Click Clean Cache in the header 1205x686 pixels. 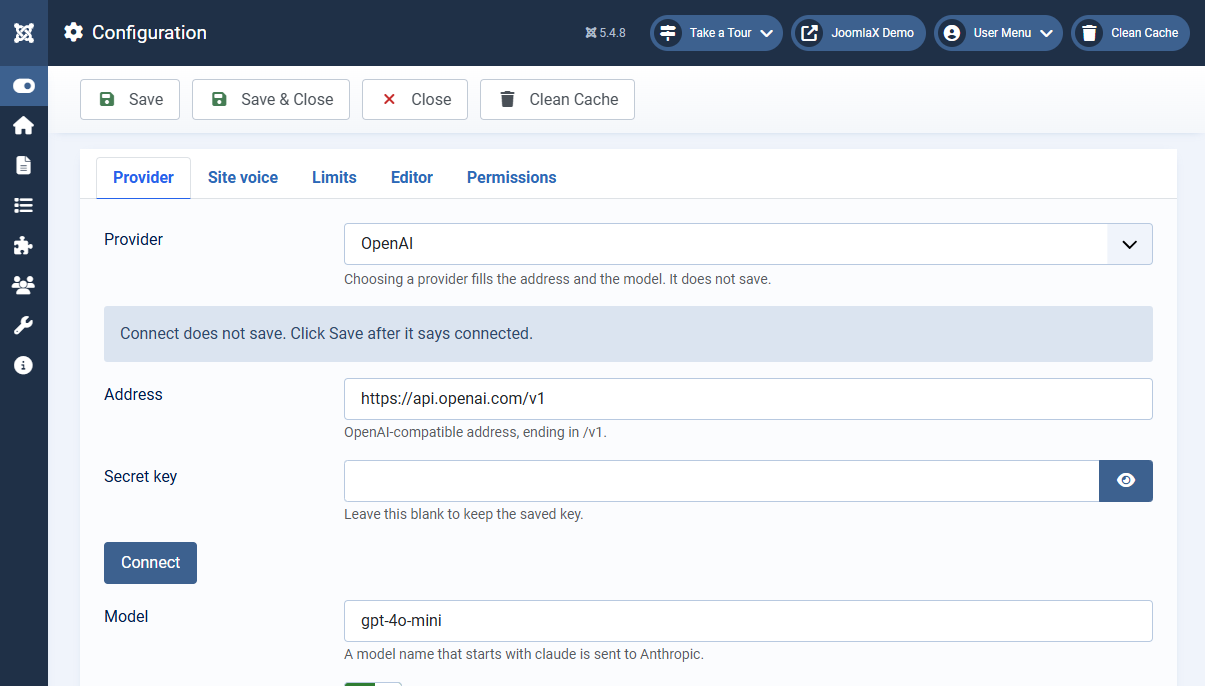click(x=1130, y=33)
